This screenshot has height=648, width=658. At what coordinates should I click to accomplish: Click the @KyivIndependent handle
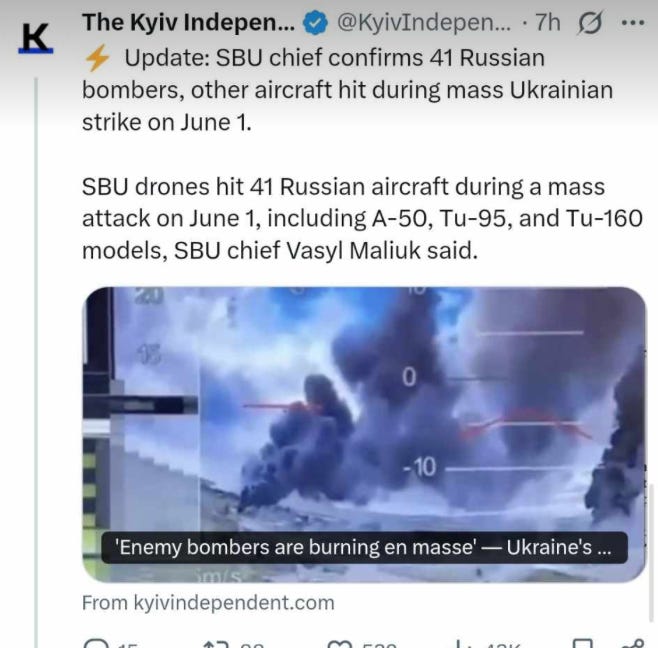(x=424, y=22)
